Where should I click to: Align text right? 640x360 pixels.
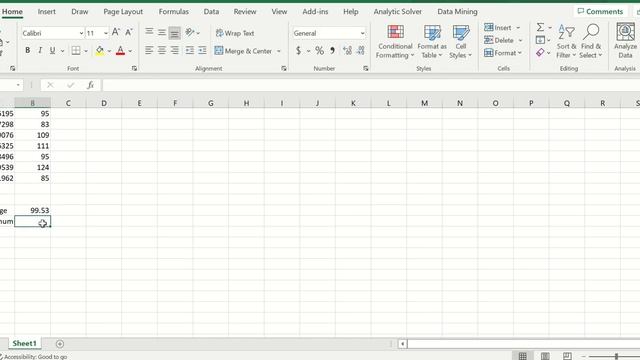pos(175,50)
